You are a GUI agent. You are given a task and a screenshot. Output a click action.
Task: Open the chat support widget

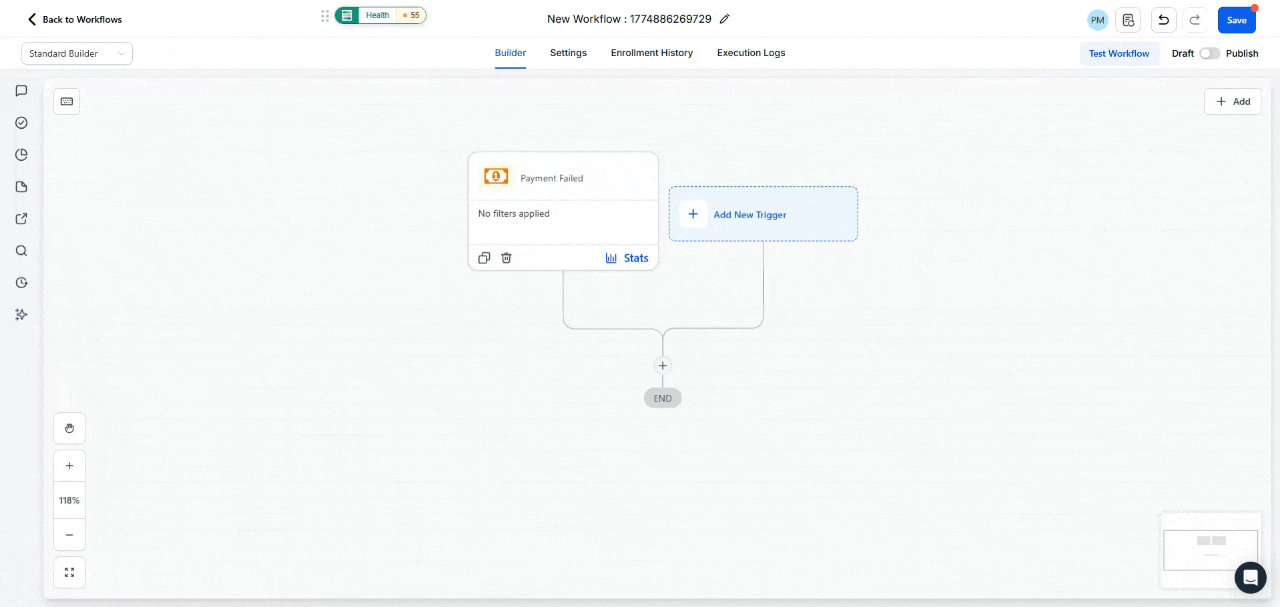pyautogui.click(x=1250, y=577)
